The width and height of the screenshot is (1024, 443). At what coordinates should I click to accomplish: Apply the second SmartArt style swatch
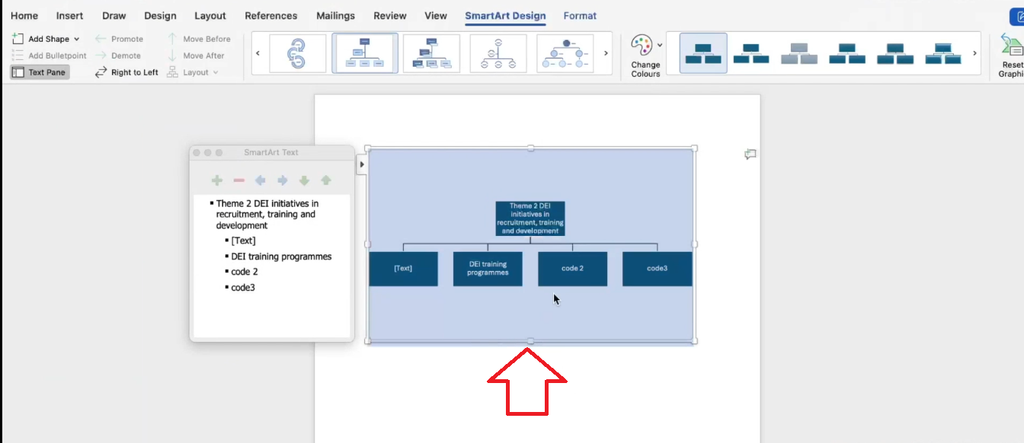[751, 54]
